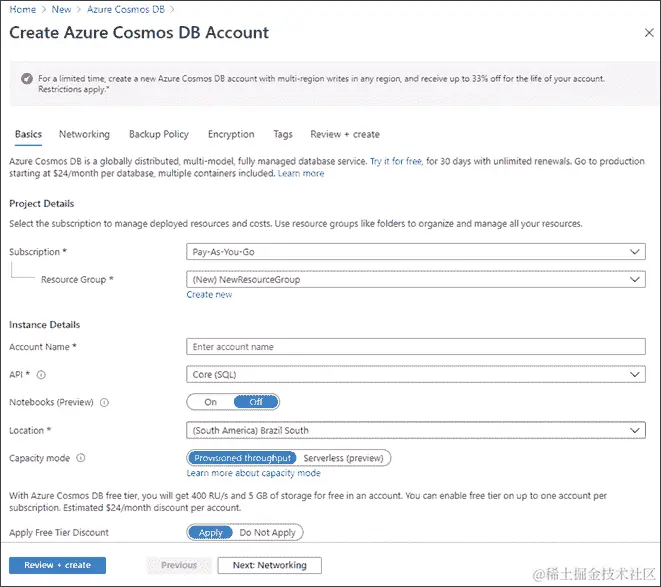Click the promotional banner checkmark icon
The height and width of the screenshot is (587, 661).
(26, 78)
